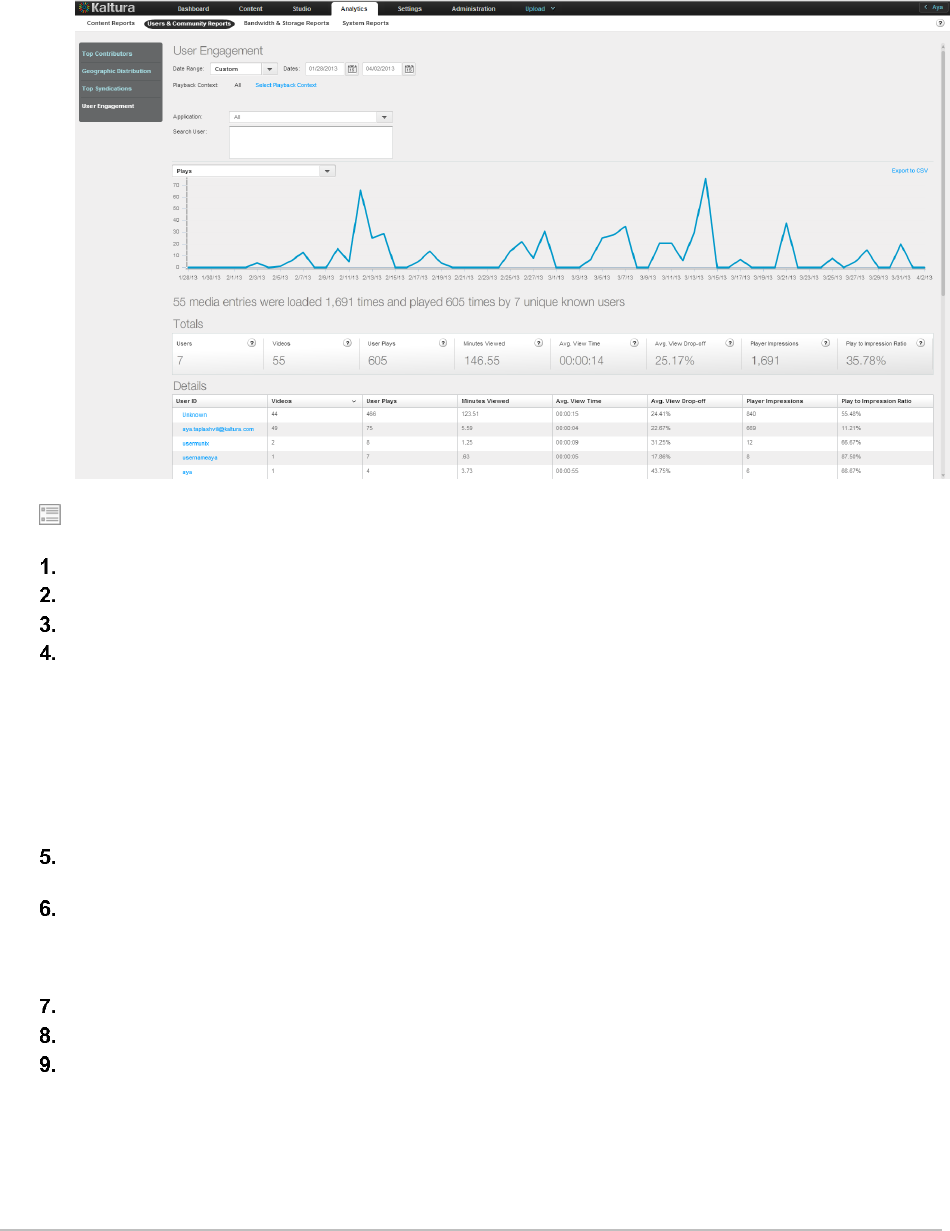Screen dimensions: 950x1231
Task: Open the usernameaya user link
Action: click(200, 456)
